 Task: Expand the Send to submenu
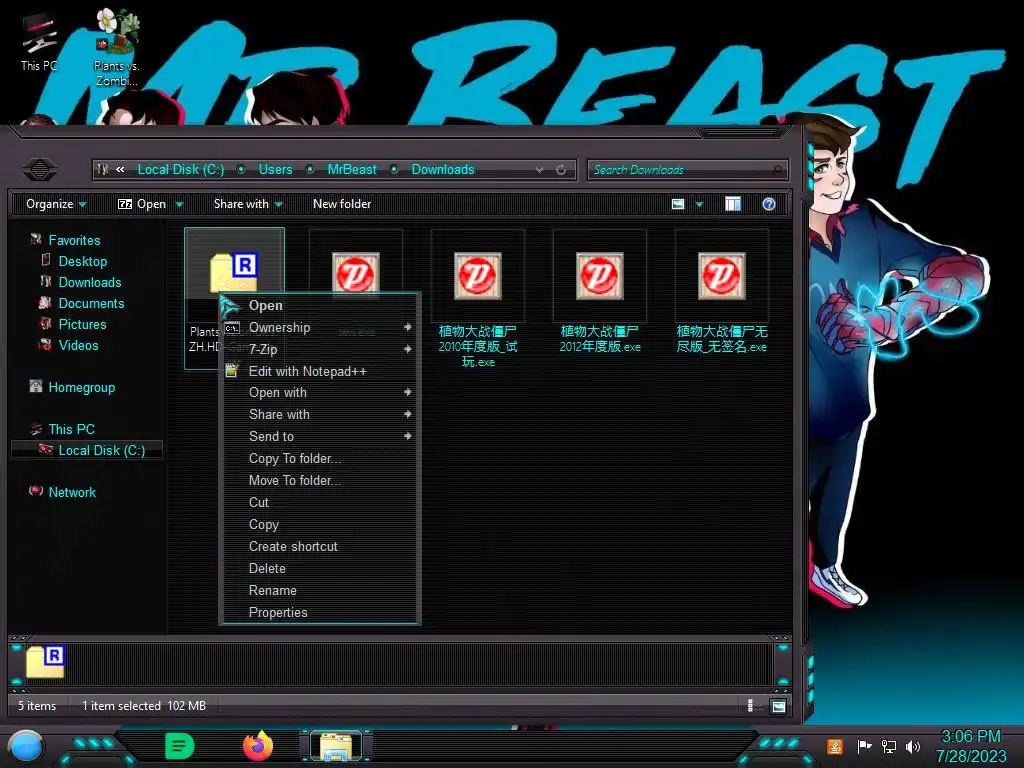click(x=320, y=436)
